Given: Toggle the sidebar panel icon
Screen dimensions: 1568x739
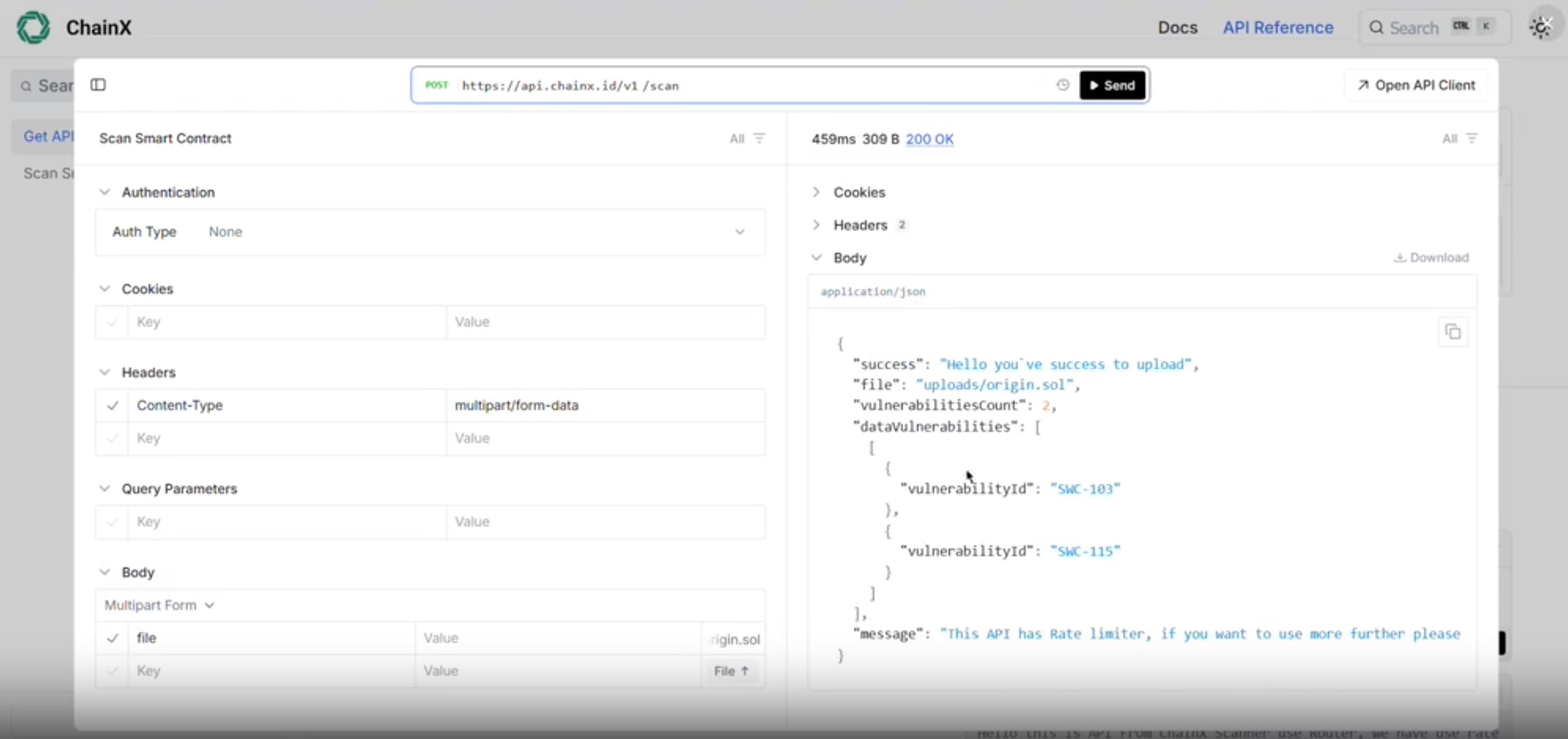Looking at the screenshot, I should point(98,85).
